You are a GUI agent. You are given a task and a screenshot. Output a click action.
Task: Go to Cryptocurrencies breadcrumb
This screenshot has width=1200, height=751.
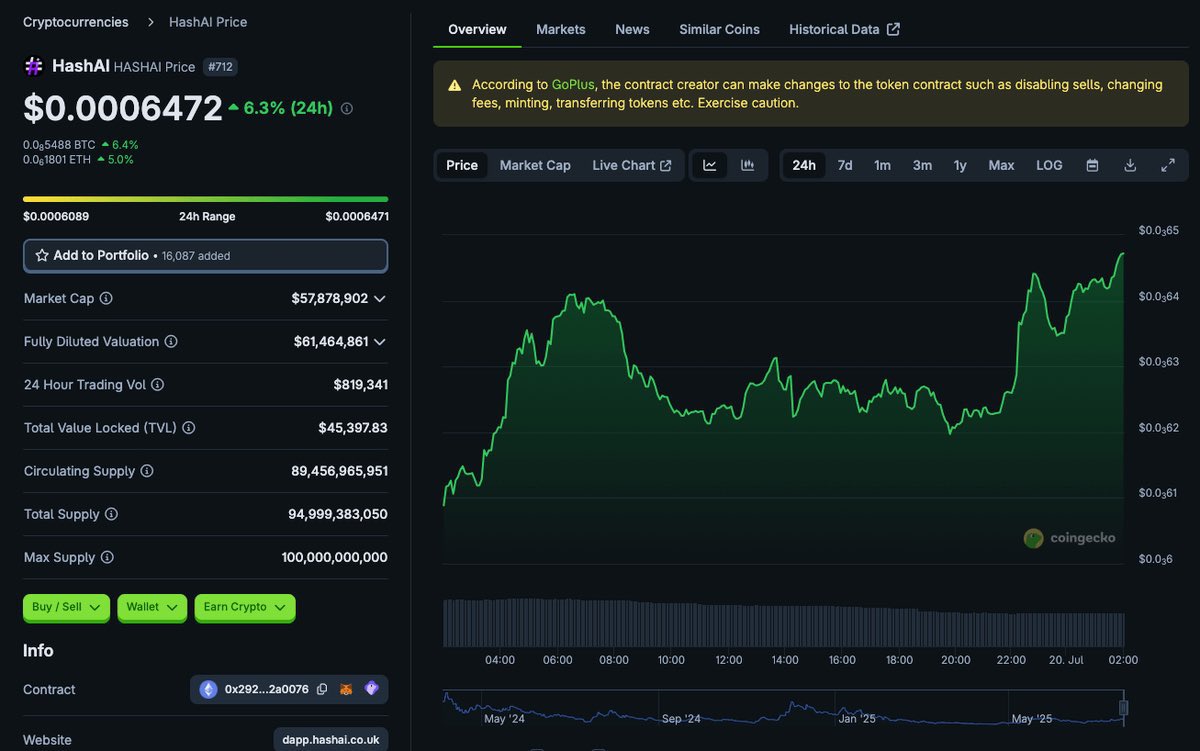pyautogui.click(x=76, y=22)
